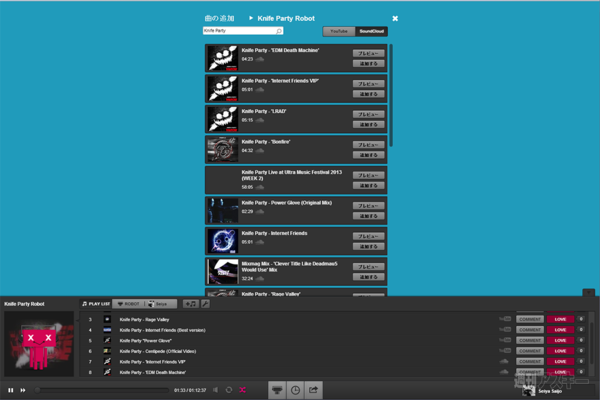600x400 pixels.
Task: Click LOVE on Internet Friends (Best version) row
Action: 560,330
